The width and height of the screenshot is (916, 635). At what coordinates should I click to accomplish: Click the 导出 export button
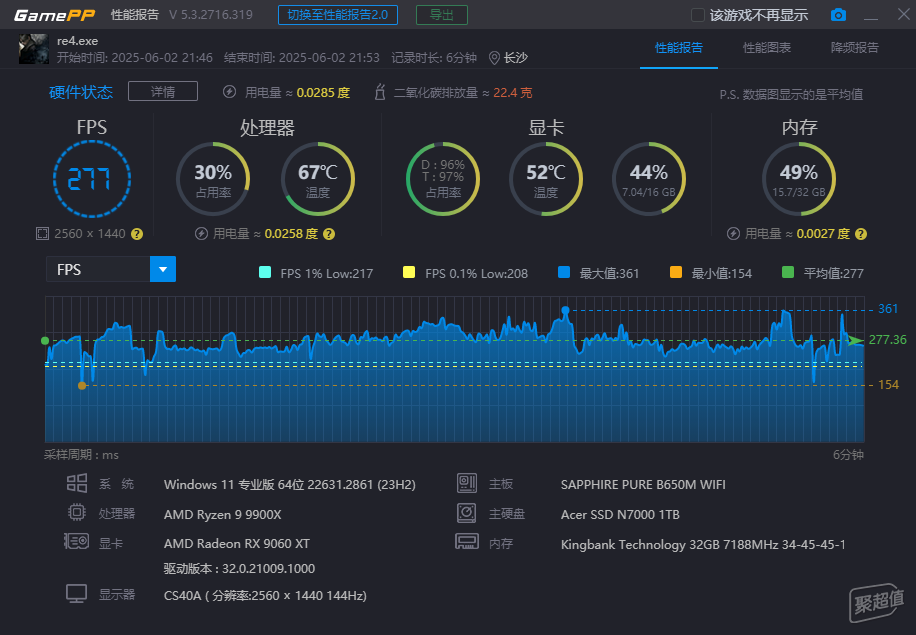[x=442, y=15]
